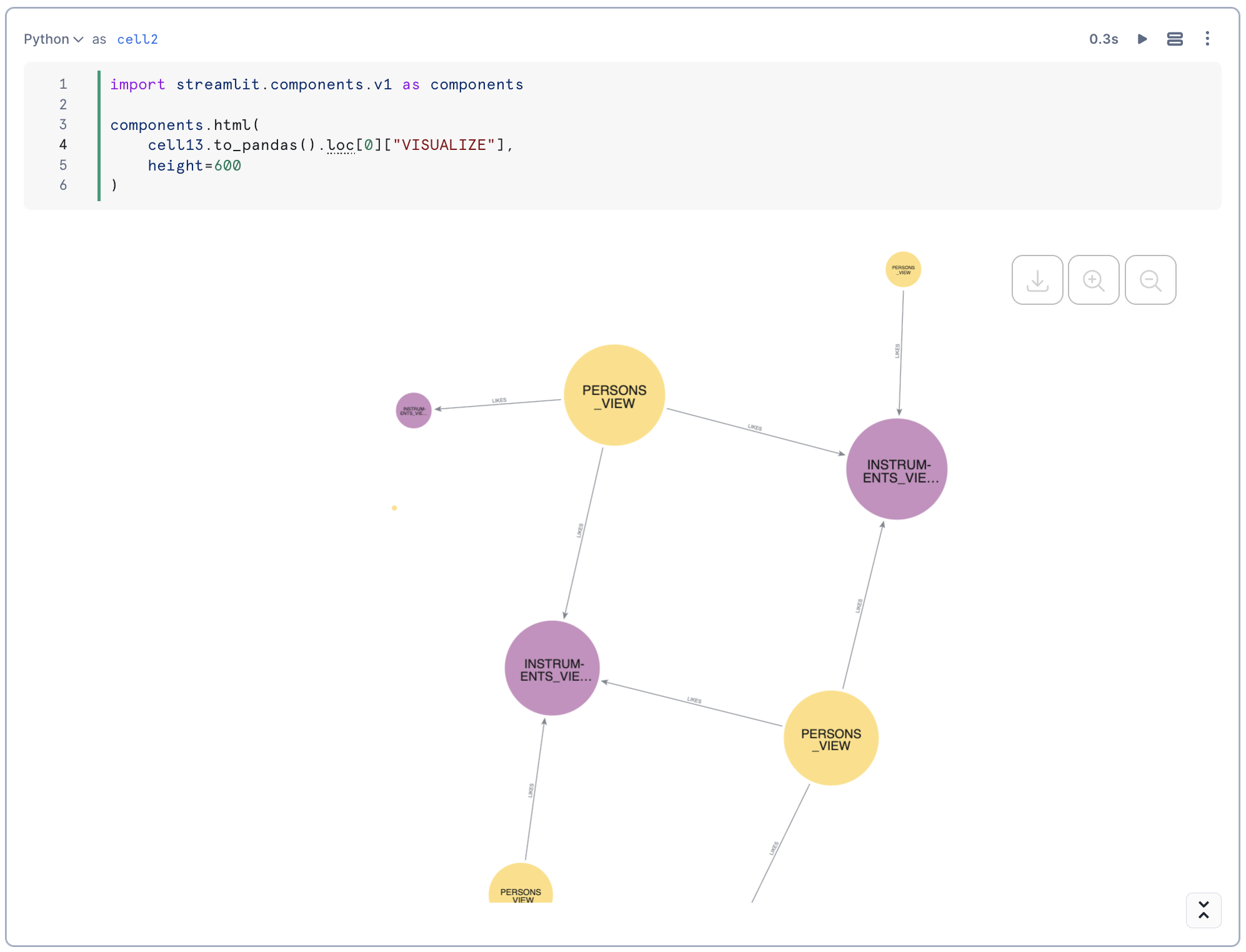Select the small purple INSTRUM-ENTS node

[x=414, y=410]
